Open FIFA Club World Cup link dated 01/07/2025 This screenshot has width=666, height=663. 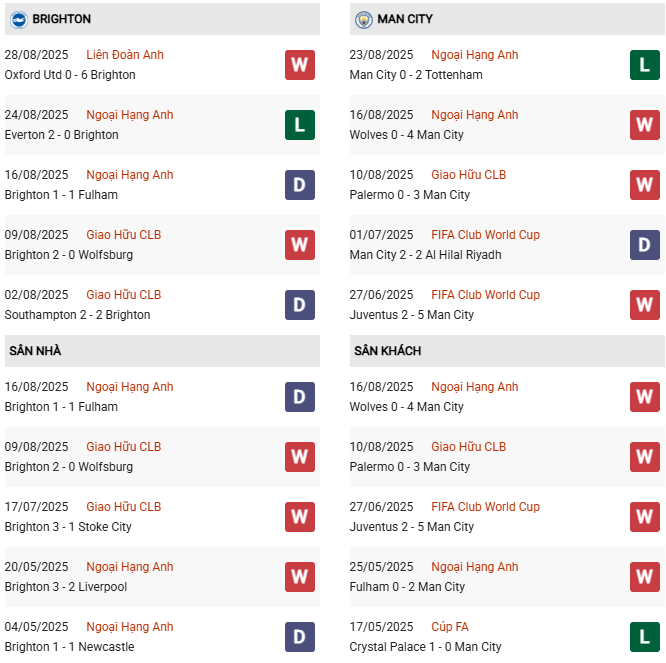pos(485,235)
